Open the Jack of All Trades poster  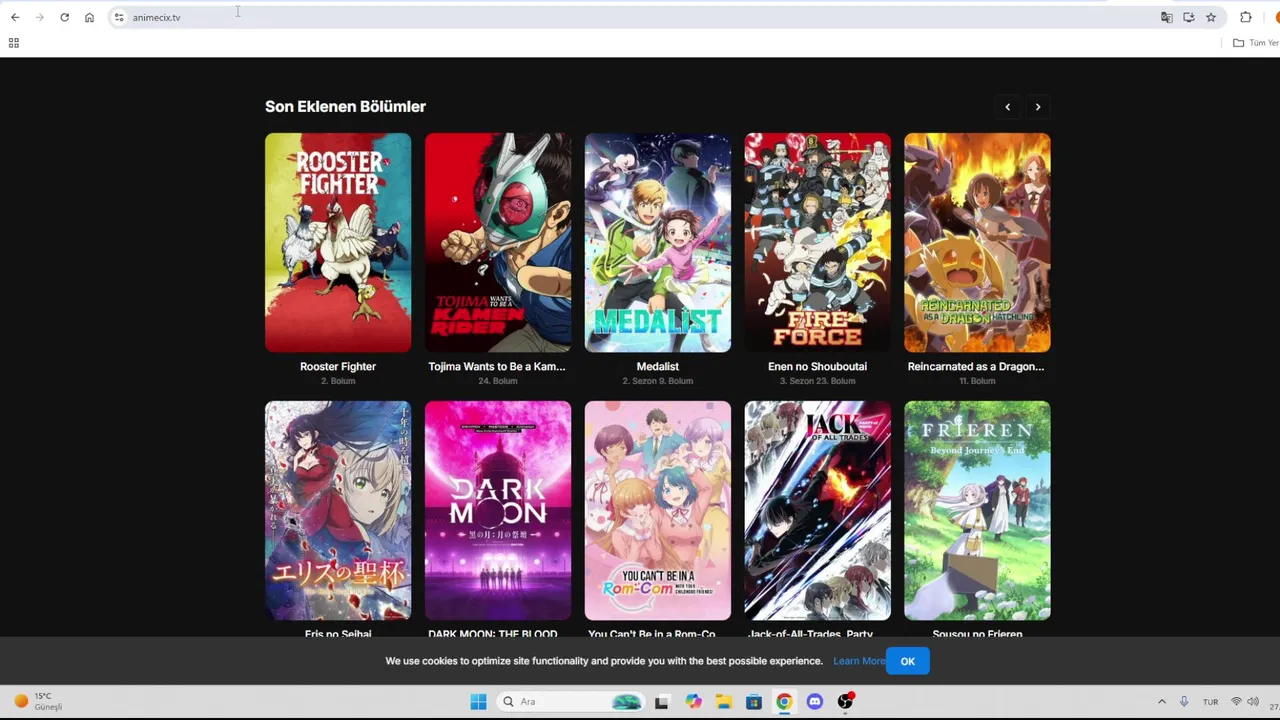click(817, 511)
